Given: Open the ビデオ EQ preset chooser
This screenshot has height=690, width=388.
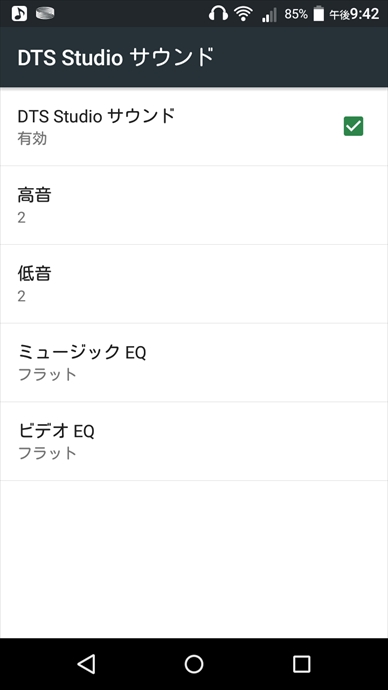Looking at the screenshot, I should [194, 441].
